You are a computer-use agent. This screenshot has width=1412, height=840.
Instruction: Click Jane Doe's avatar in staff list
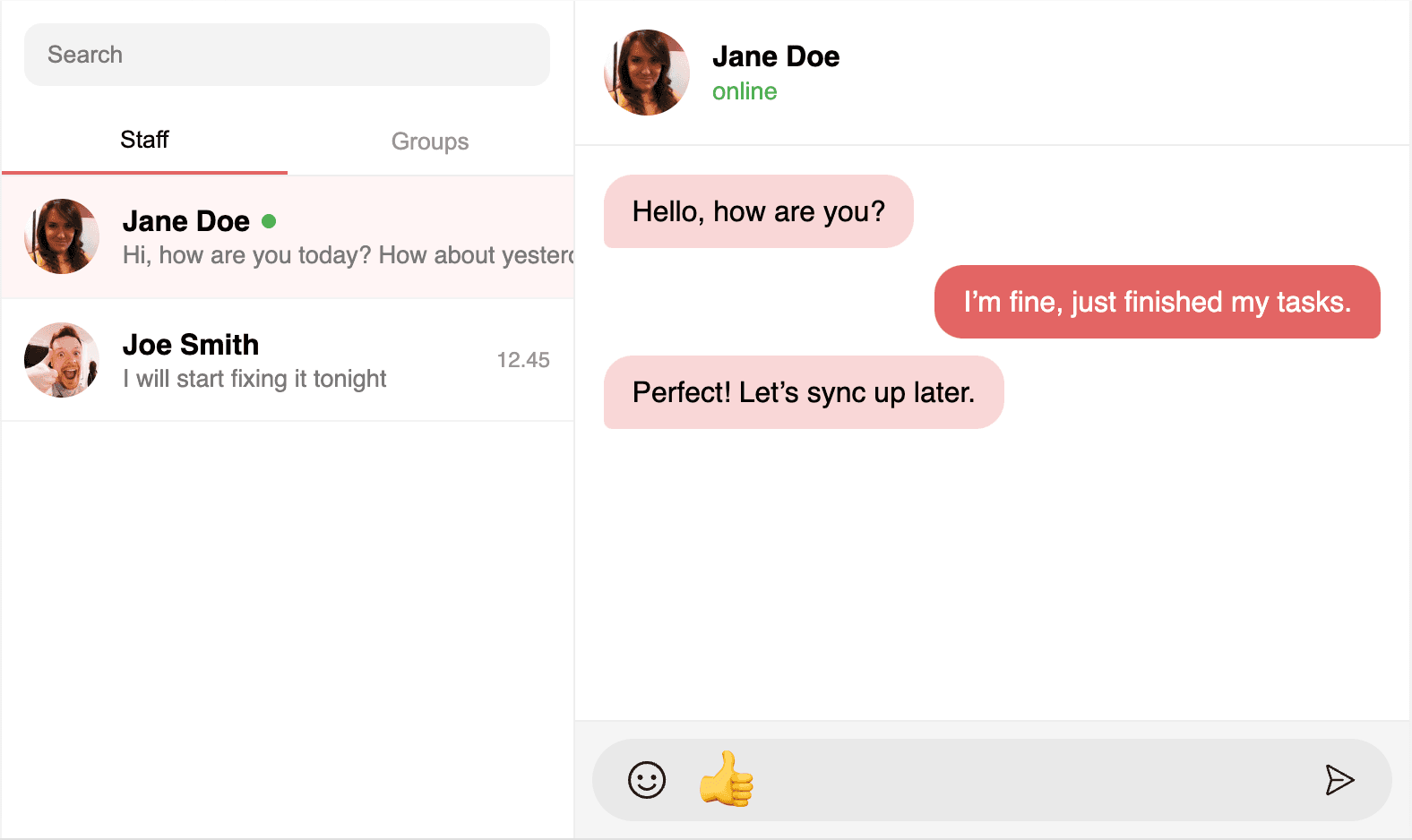pos(62,236)
